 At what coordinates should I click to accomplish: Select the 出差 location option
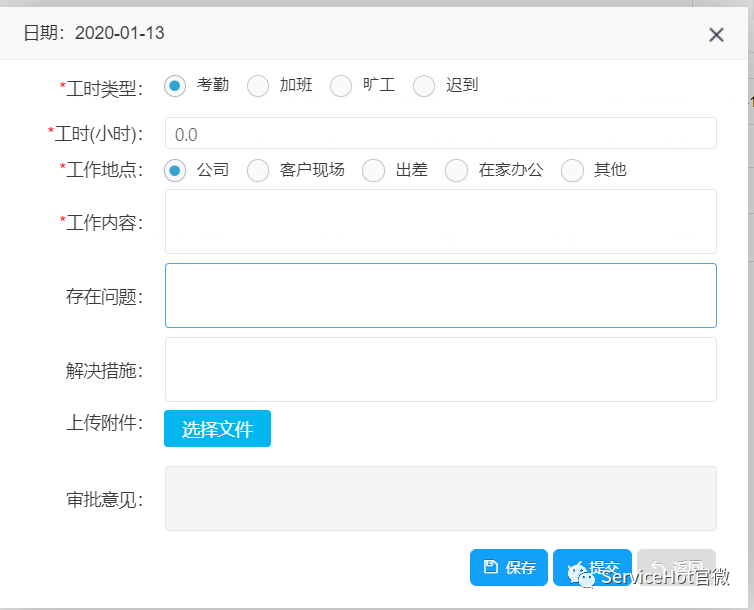[373, 170]
